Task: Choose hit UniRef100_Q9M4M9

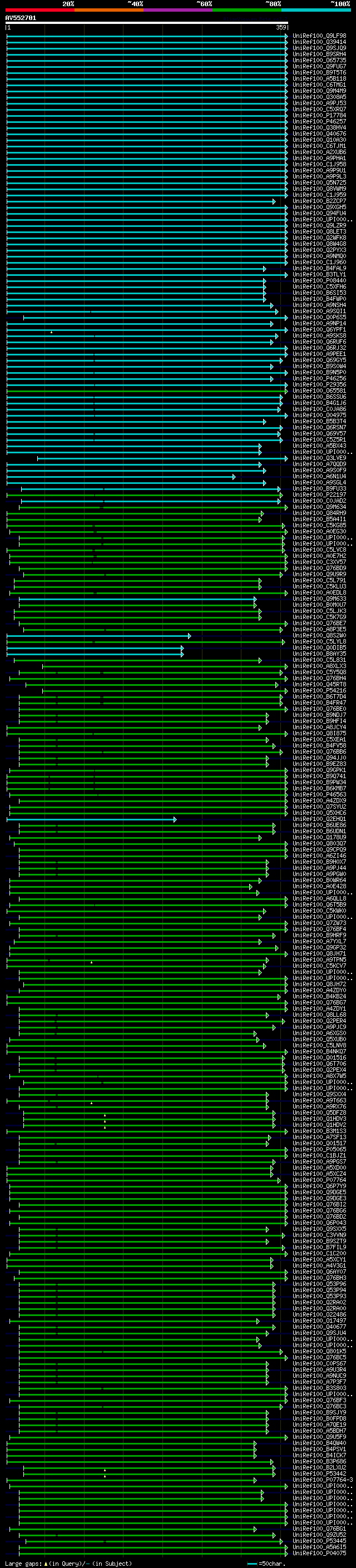Action: point(319,91)
